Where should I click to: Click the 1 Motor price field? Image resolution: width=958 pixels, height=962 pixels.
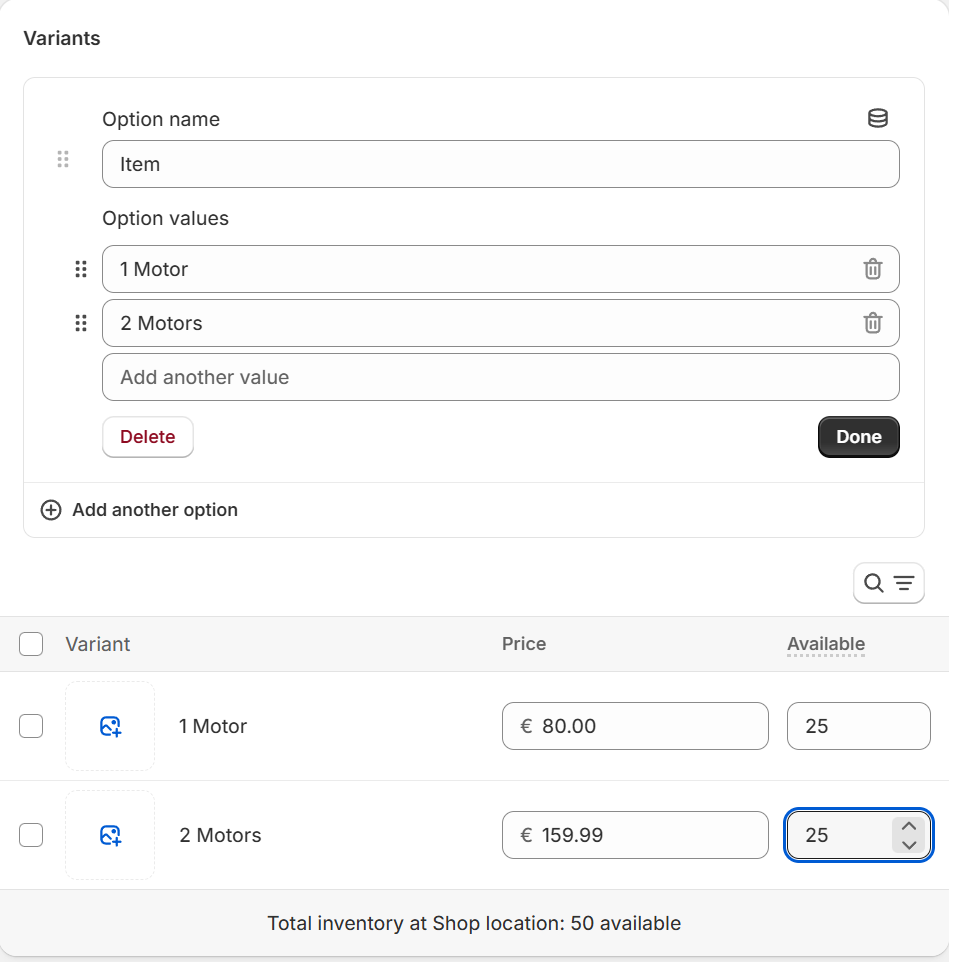click(x=635, y=726)
